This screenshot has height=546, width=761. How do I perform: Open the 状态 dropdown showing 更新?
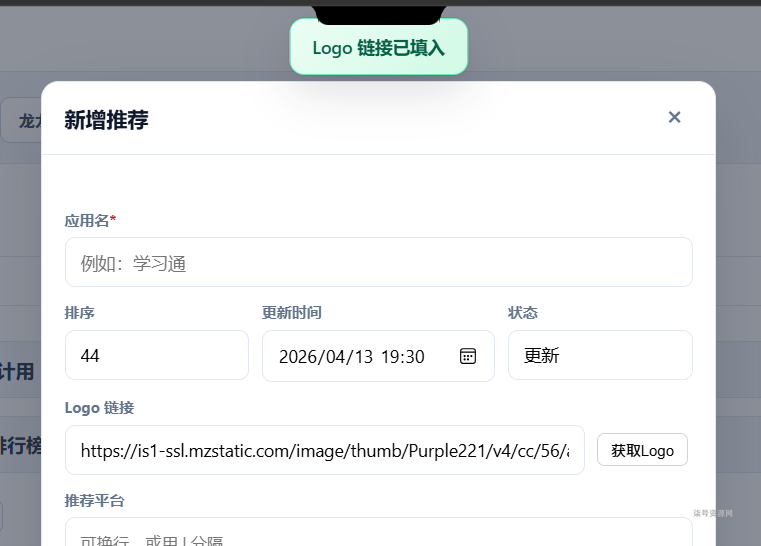pyautogui.click(x=600, y=355)
